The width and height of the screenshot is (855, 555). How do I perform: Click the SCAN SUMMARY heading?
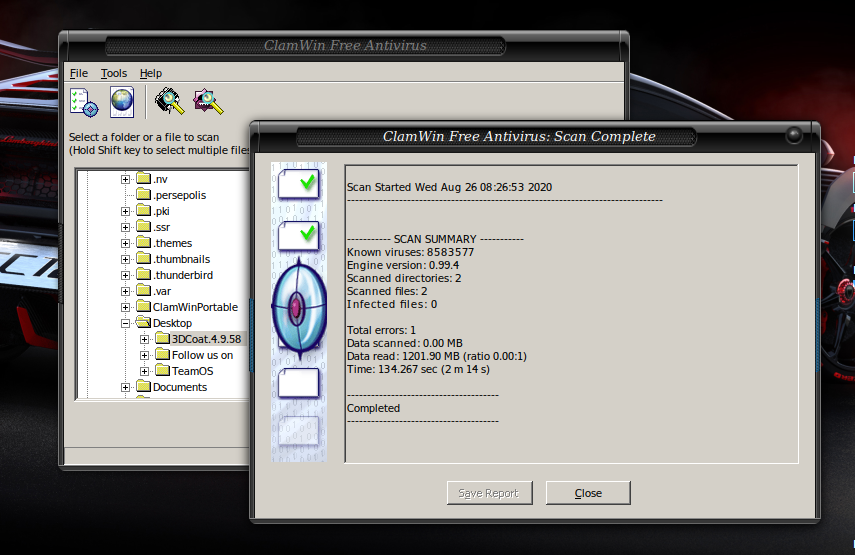pyautogui.click(x=435, y=239)
